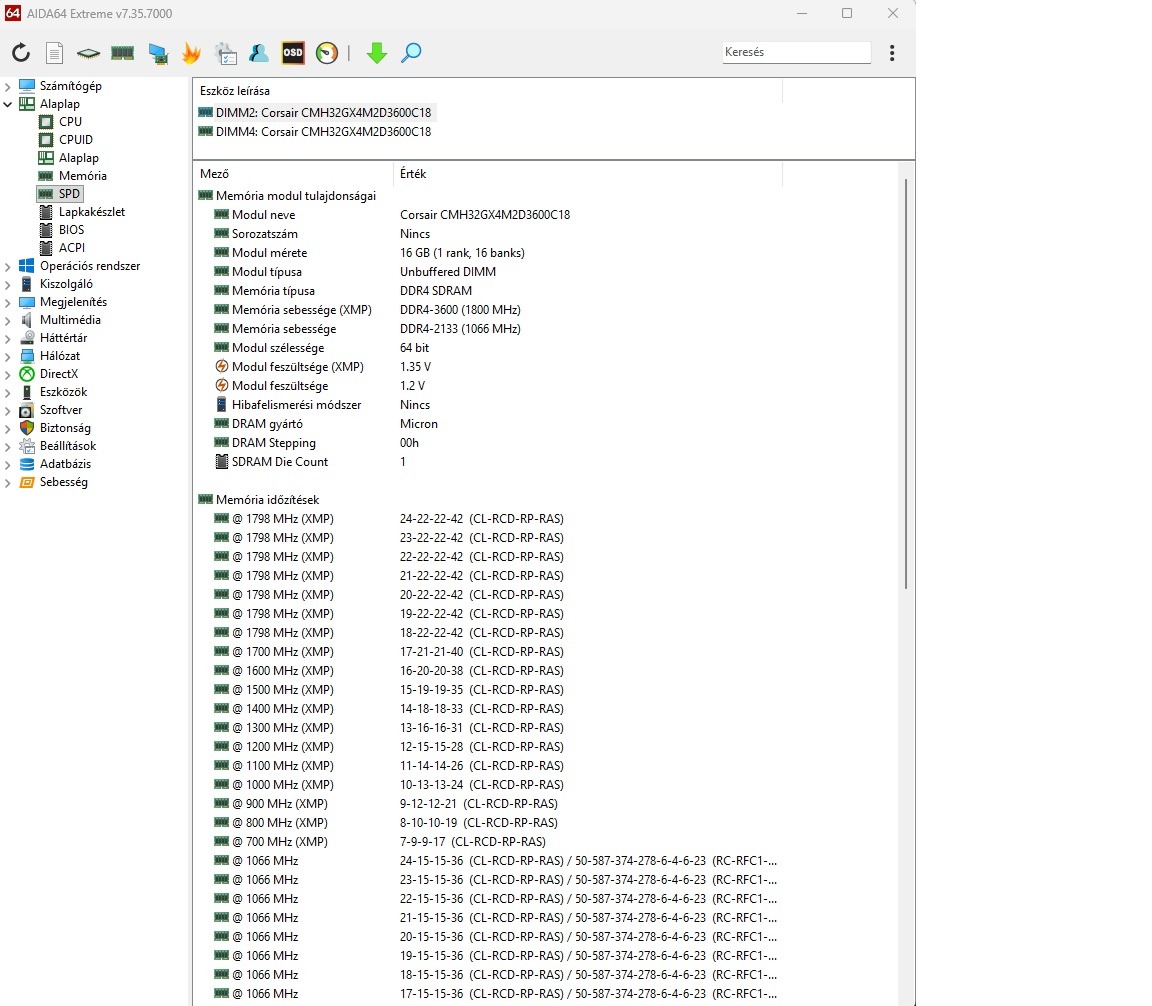Select the Biztonság category
This screenshot has height=1006, width=1152.
[65, 428]
